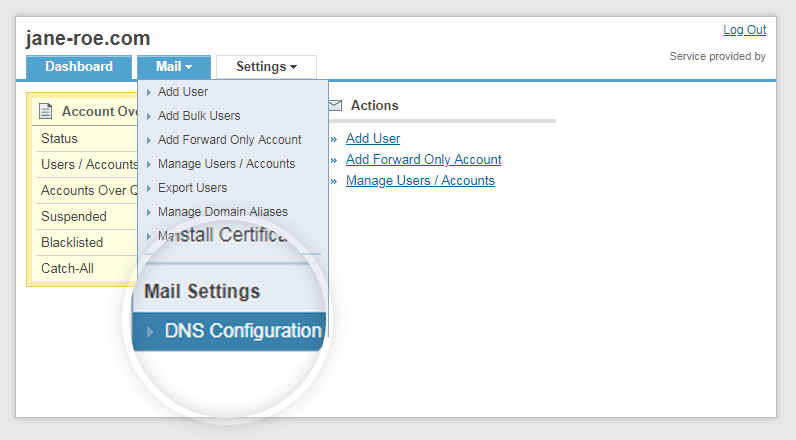
Task: Select the Blacklisted row in overview
Action: pos(72,243)
